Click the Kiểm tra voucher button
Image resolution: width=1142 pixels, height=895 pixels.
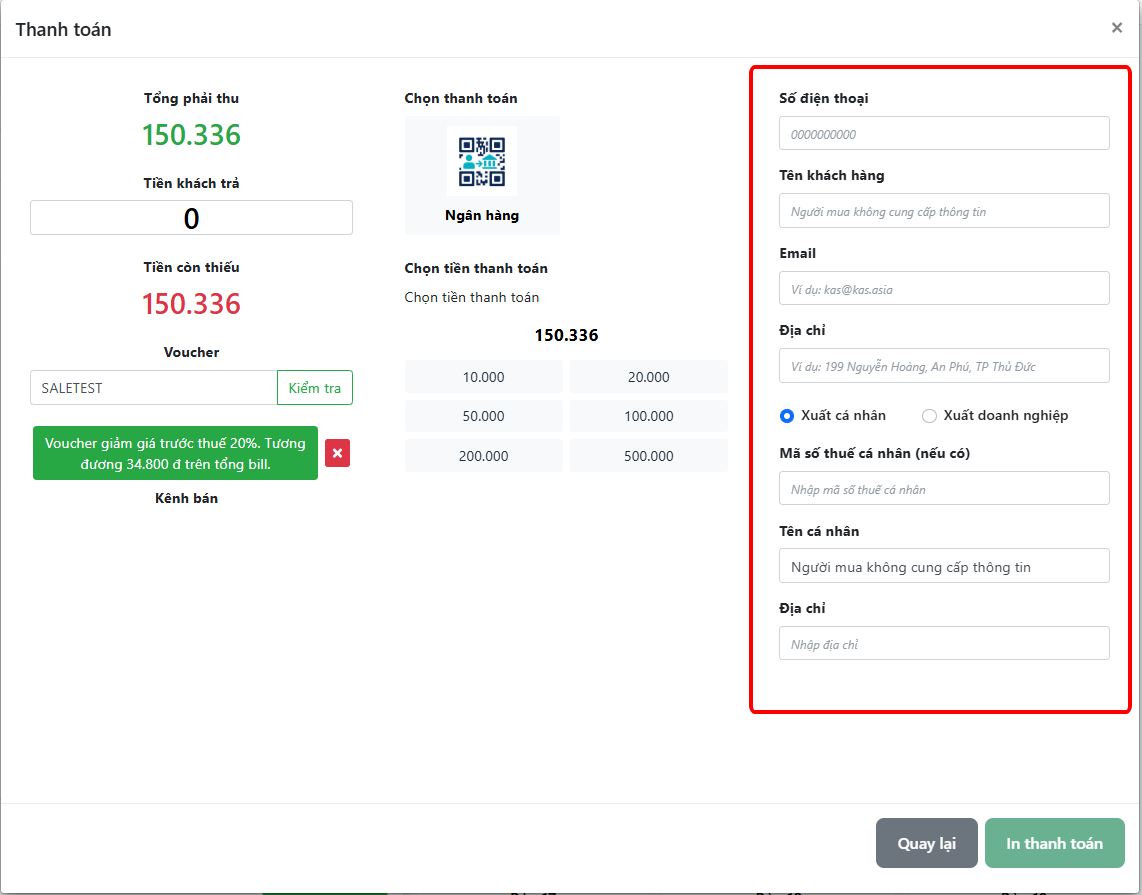[314, 388]
